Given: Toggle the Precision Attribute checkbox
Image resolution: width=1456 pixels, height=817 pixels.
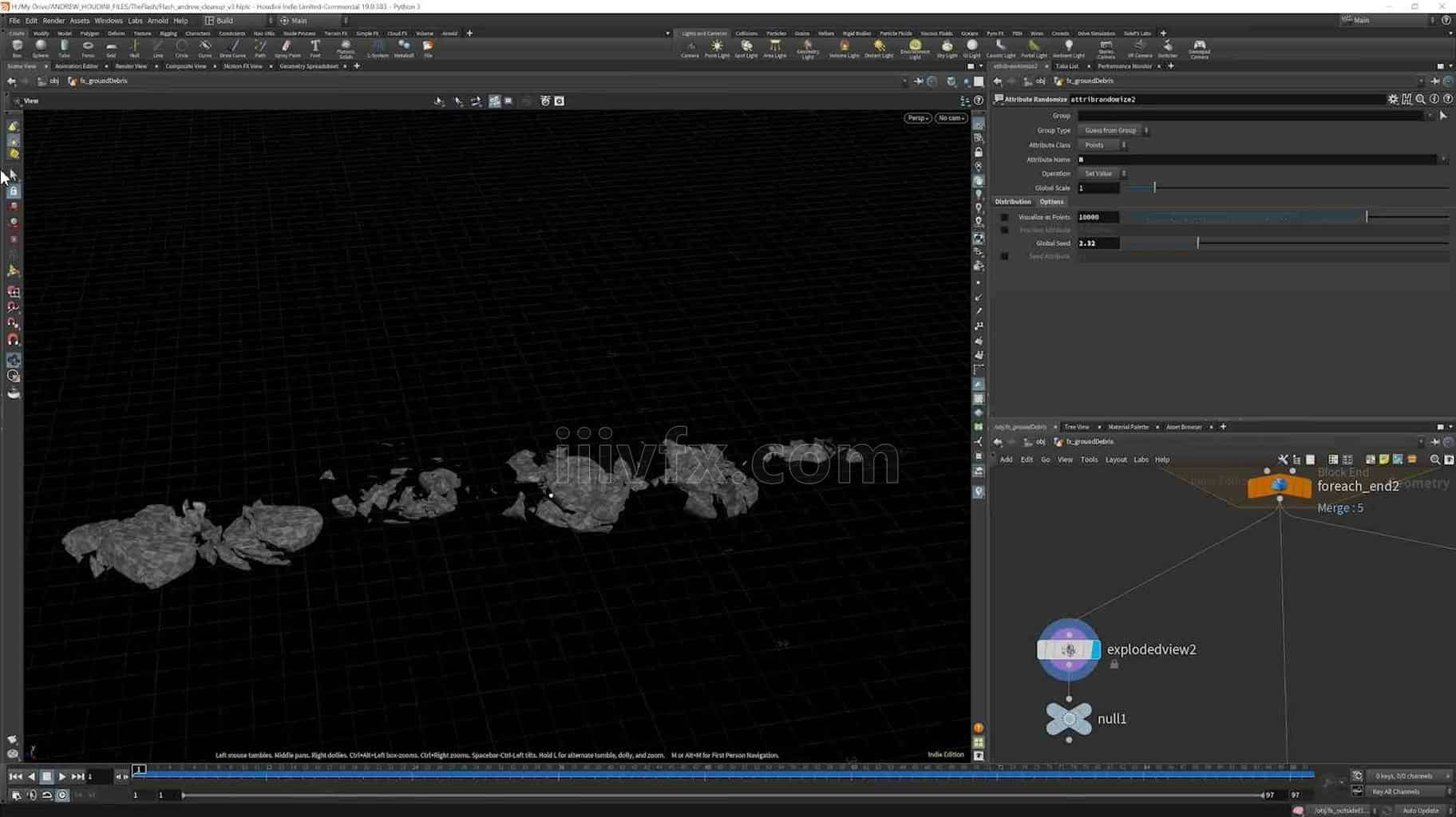Looking at the screenshot, I should tap(1005, 230).
